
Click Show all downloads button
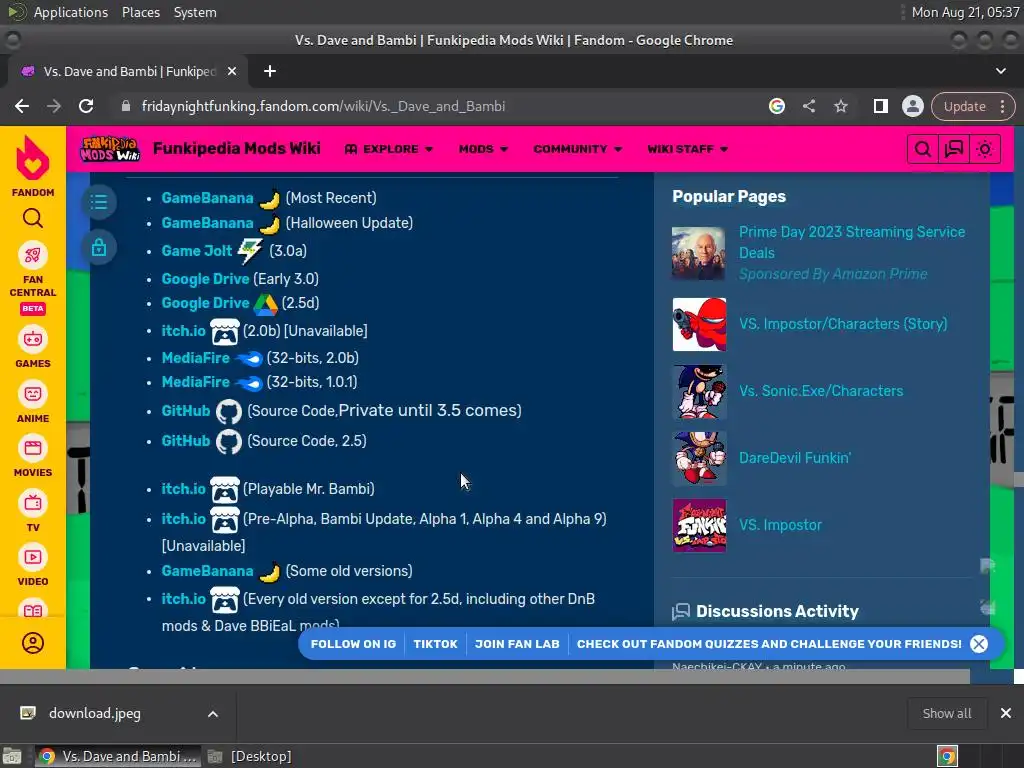[946, 713]
